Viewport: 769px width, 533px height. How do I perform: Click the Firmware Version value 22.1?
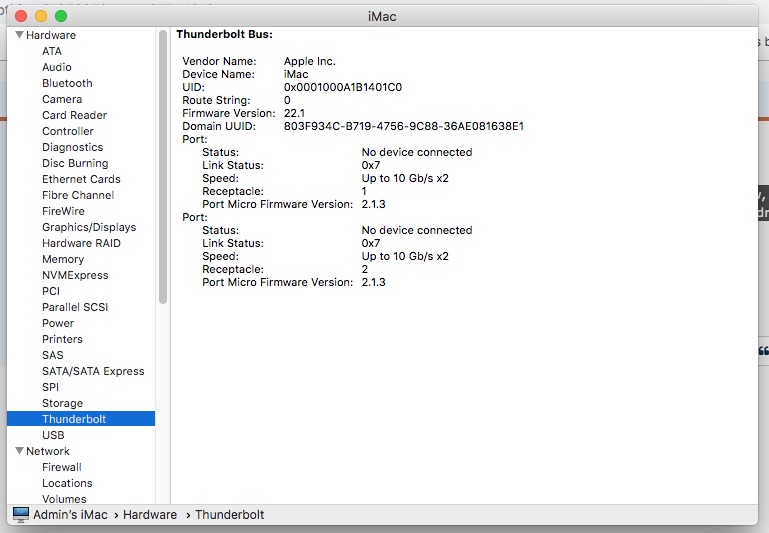tap(294, 113)
